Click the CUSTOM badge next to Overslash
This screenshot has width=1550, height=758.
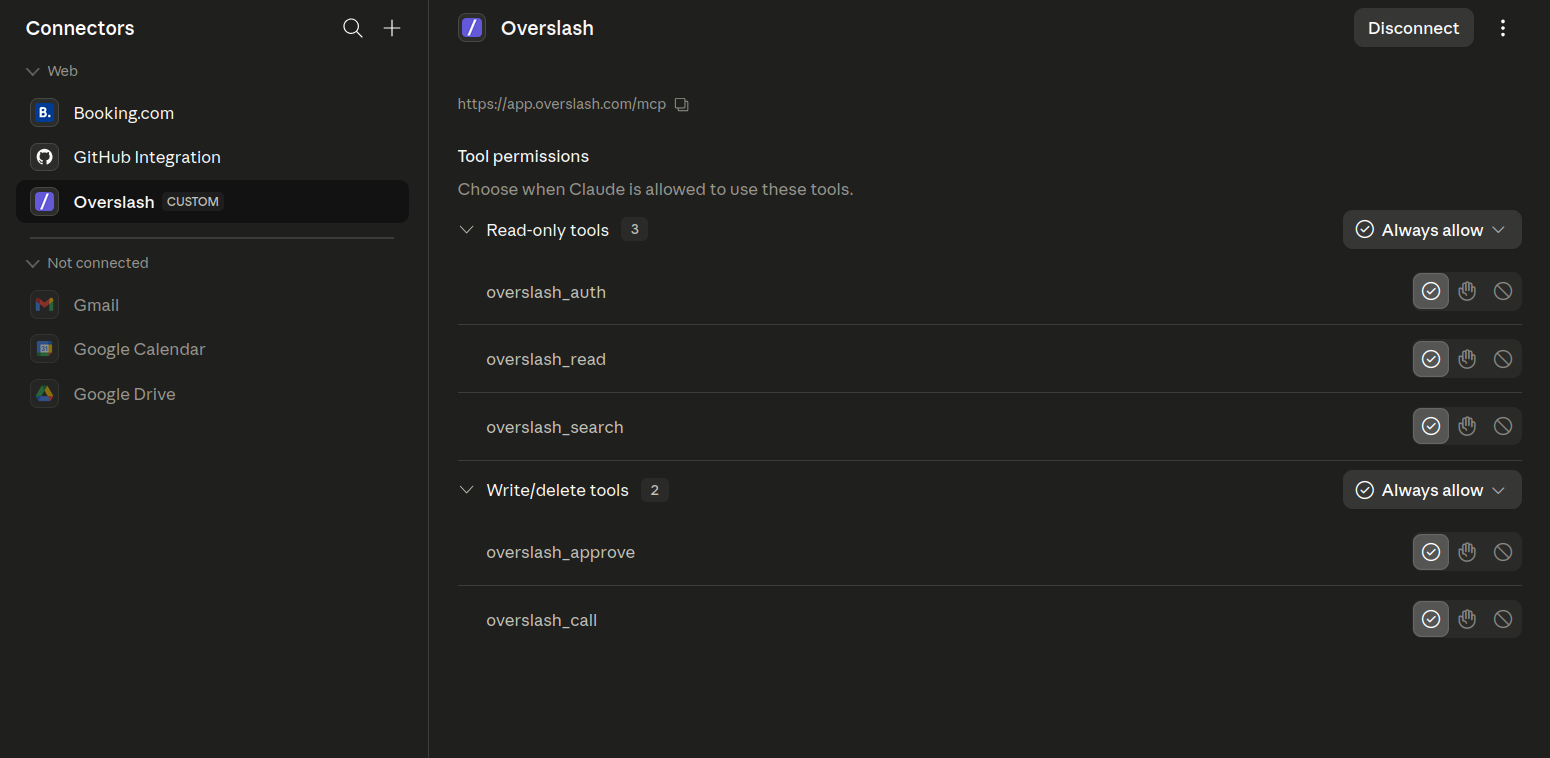(x=193, y=201)
